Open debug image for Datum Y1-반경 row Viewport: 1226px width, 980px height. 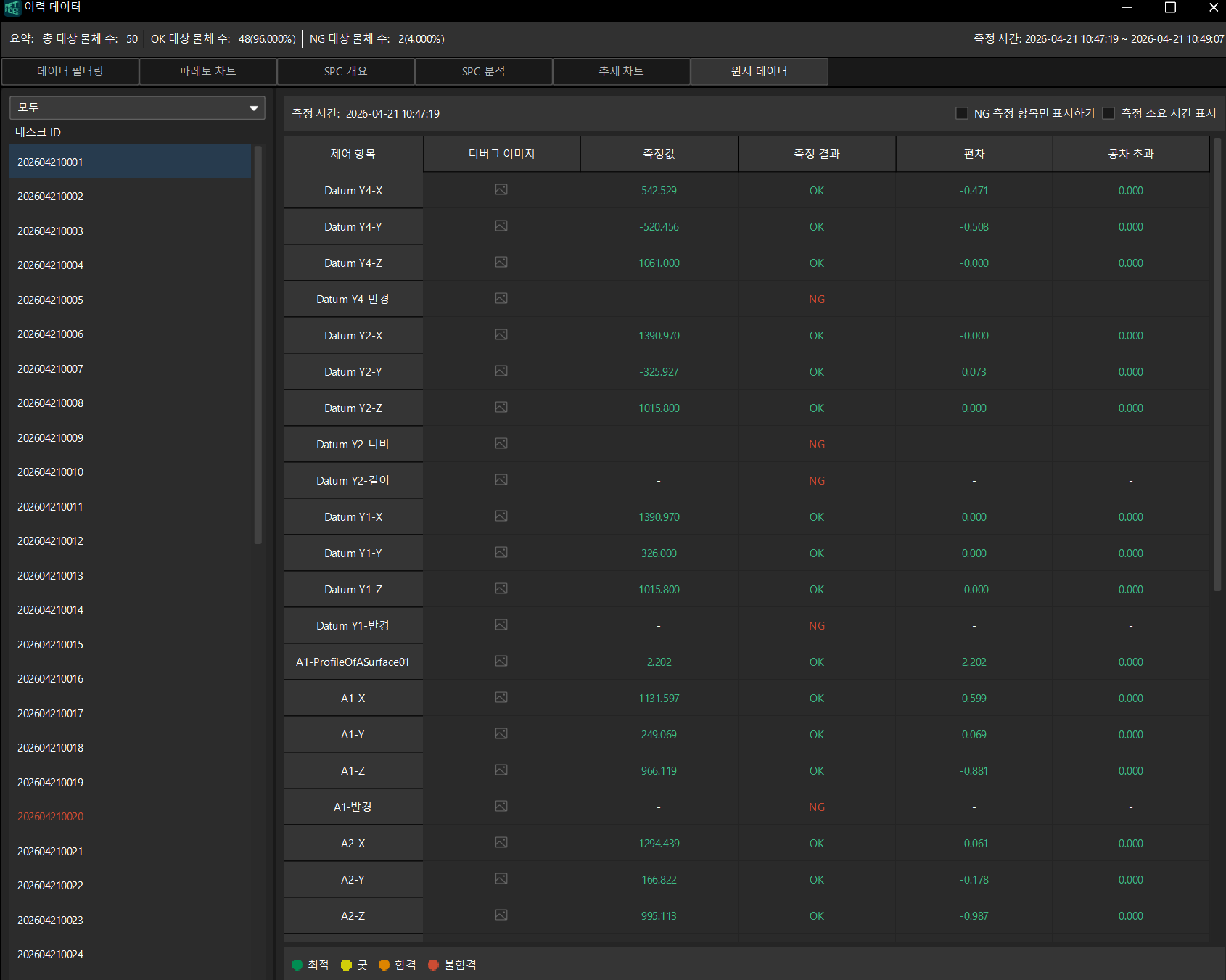click(x=501, y=625)
